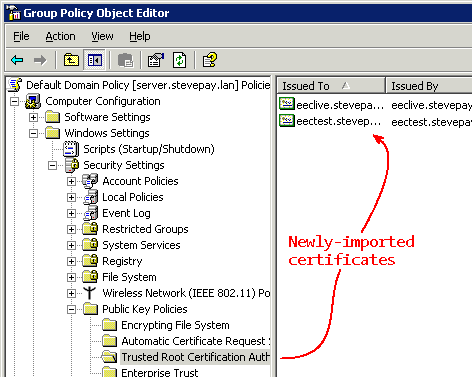The width and height of the screenshot is (472, 377).
Task: Click the Registry locked folder icon
Action: [90, 261]
